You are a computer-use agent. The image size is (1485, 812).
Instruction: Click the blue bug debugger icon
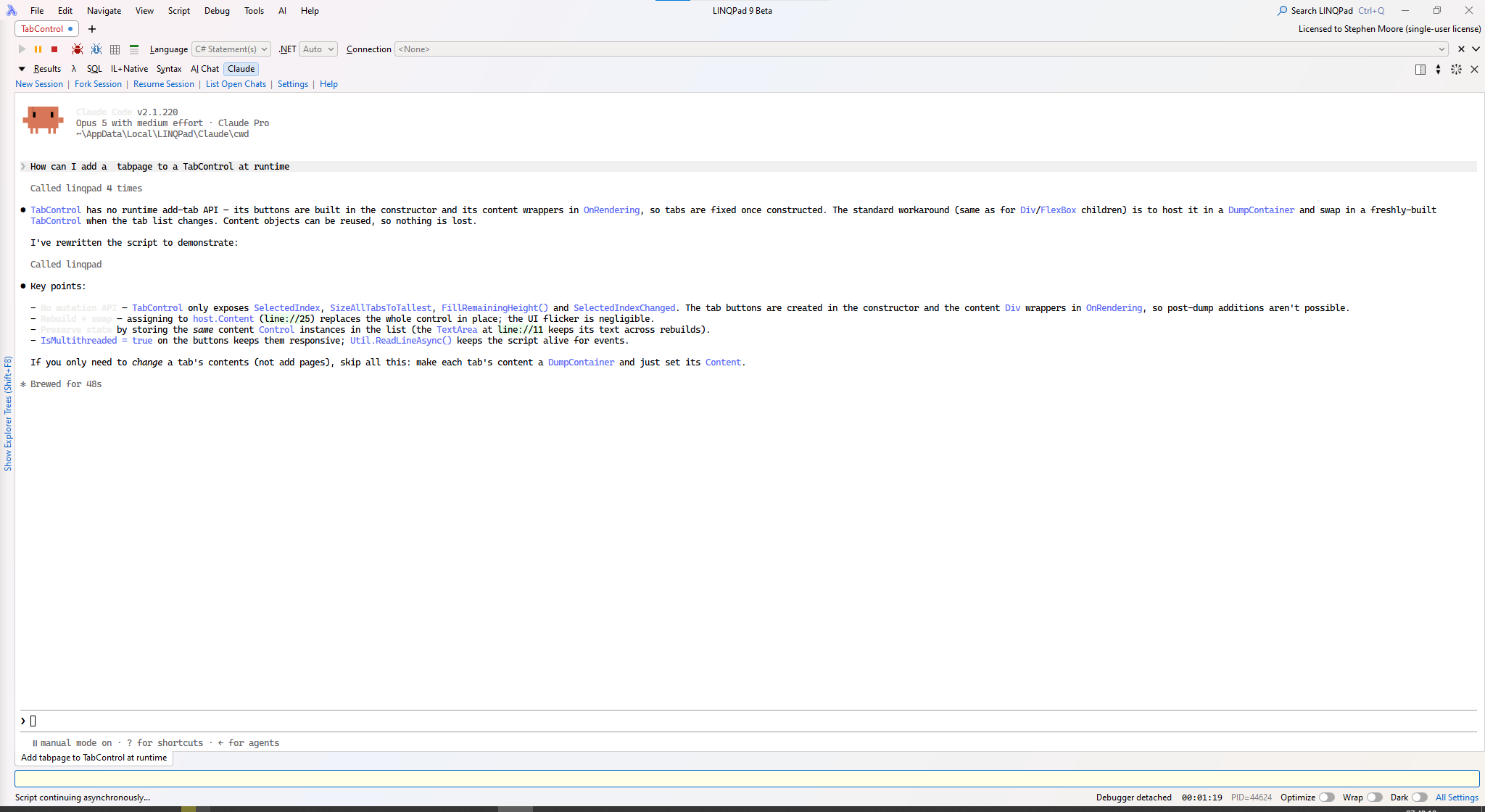(x=96, y=49)
